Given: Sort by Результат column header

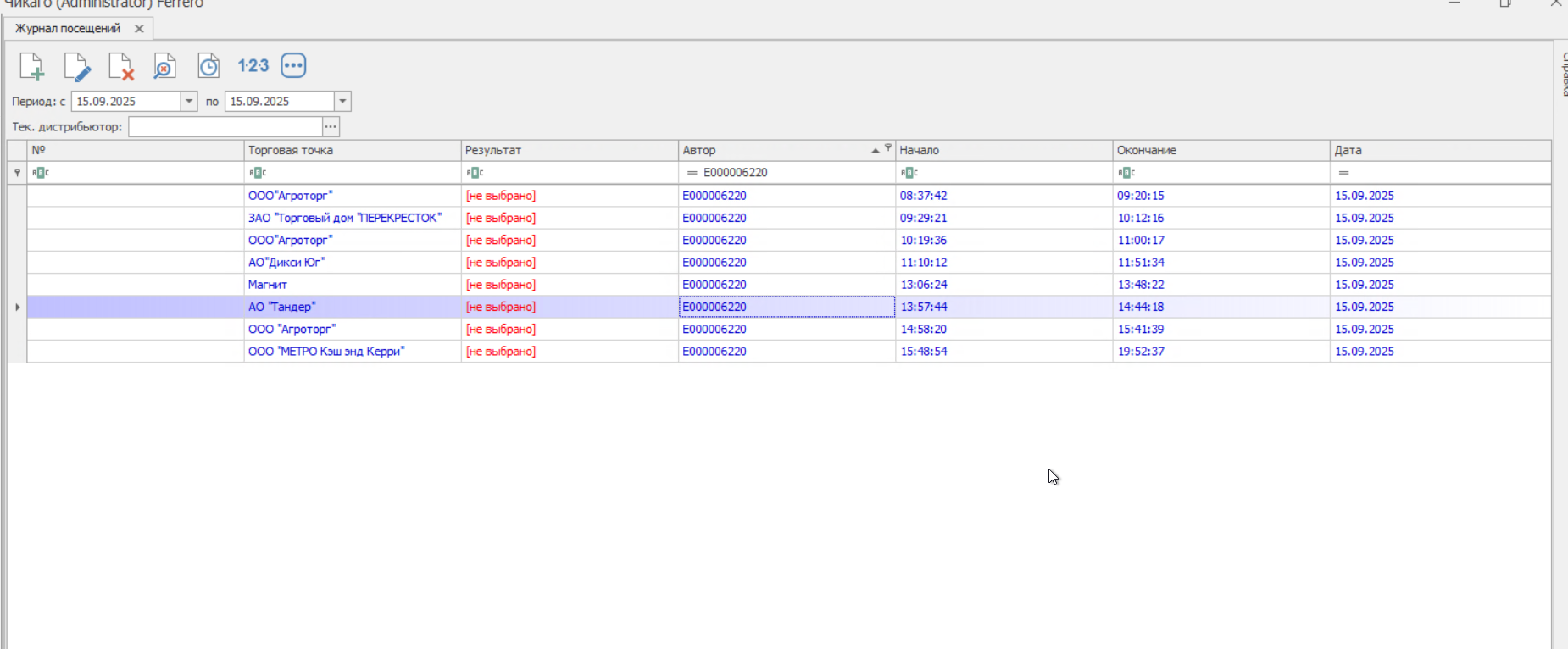Looking at the screenshot, I should 570,150.
